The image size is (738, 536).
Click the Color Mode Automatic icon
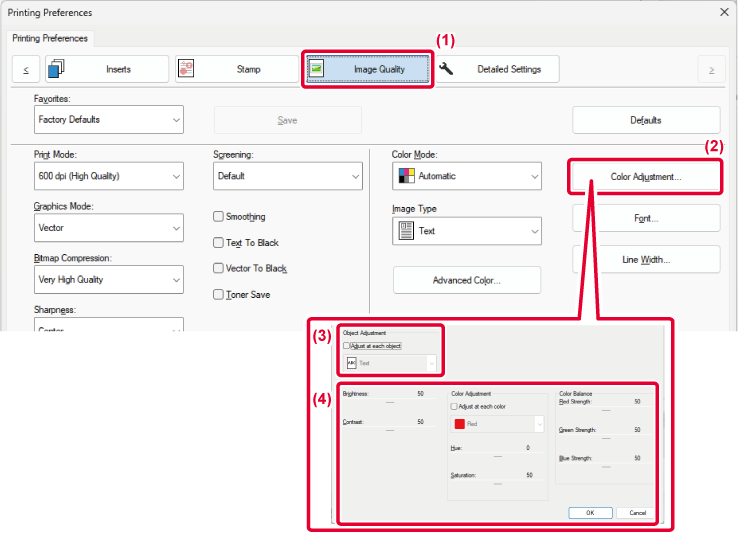(x=406, y=176)
